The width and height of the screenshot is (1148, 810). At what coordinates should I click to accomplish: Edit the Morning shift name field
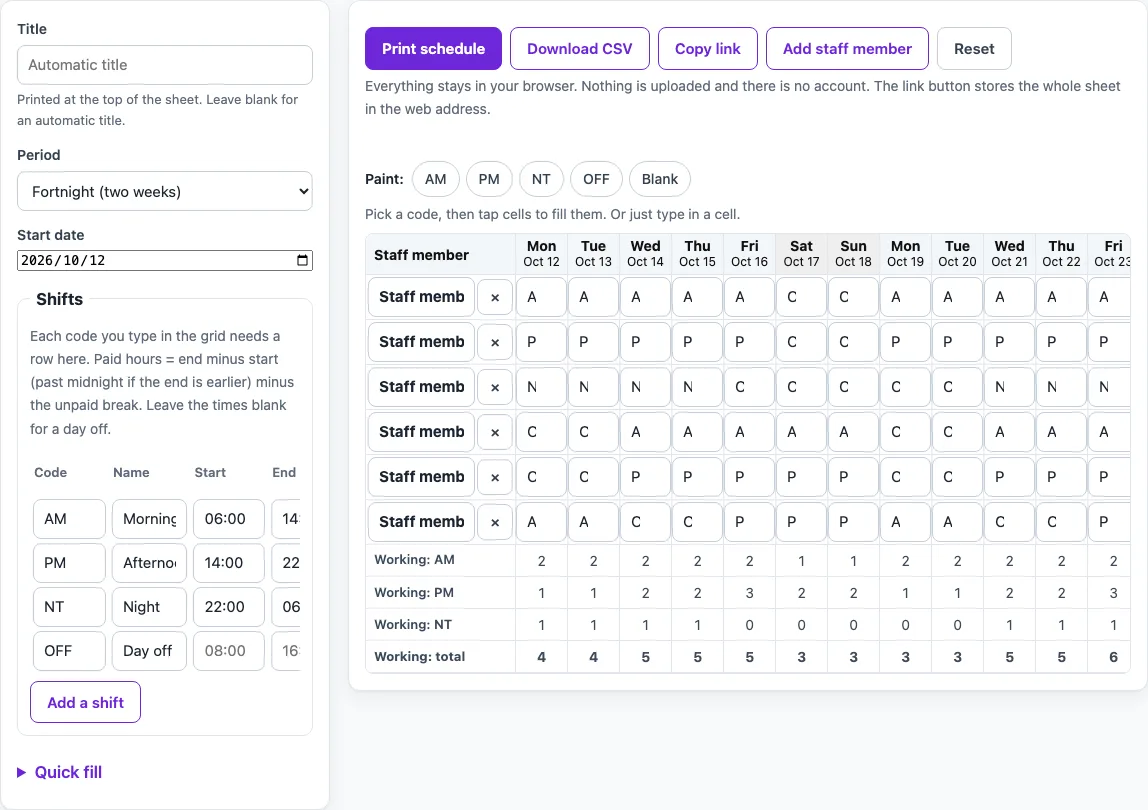coord(149,519)
